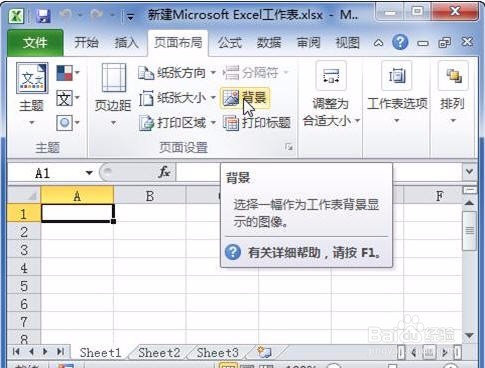Open the Name Box dropdown arrow

pyautogui.click(x=89, y=173)
